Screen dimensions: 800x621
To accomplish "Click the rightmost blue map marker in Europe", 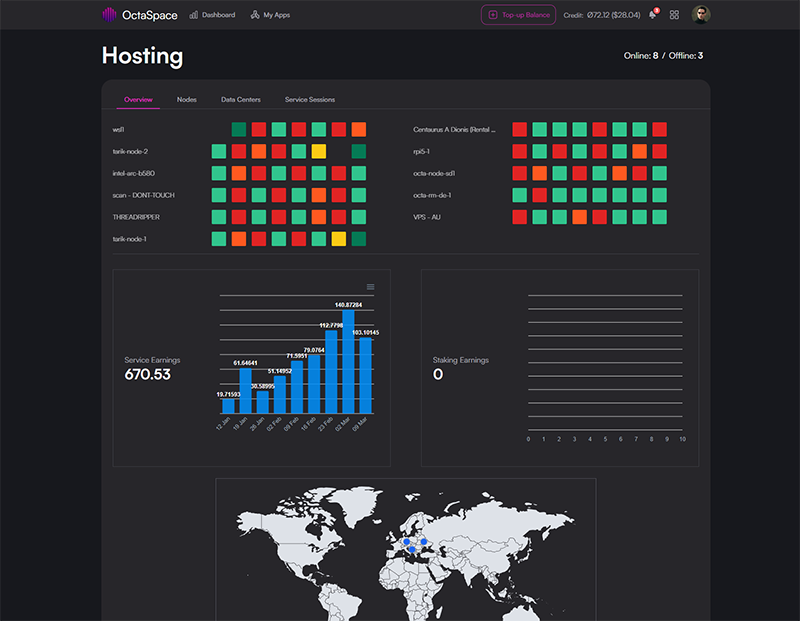I will click(424, 542).
